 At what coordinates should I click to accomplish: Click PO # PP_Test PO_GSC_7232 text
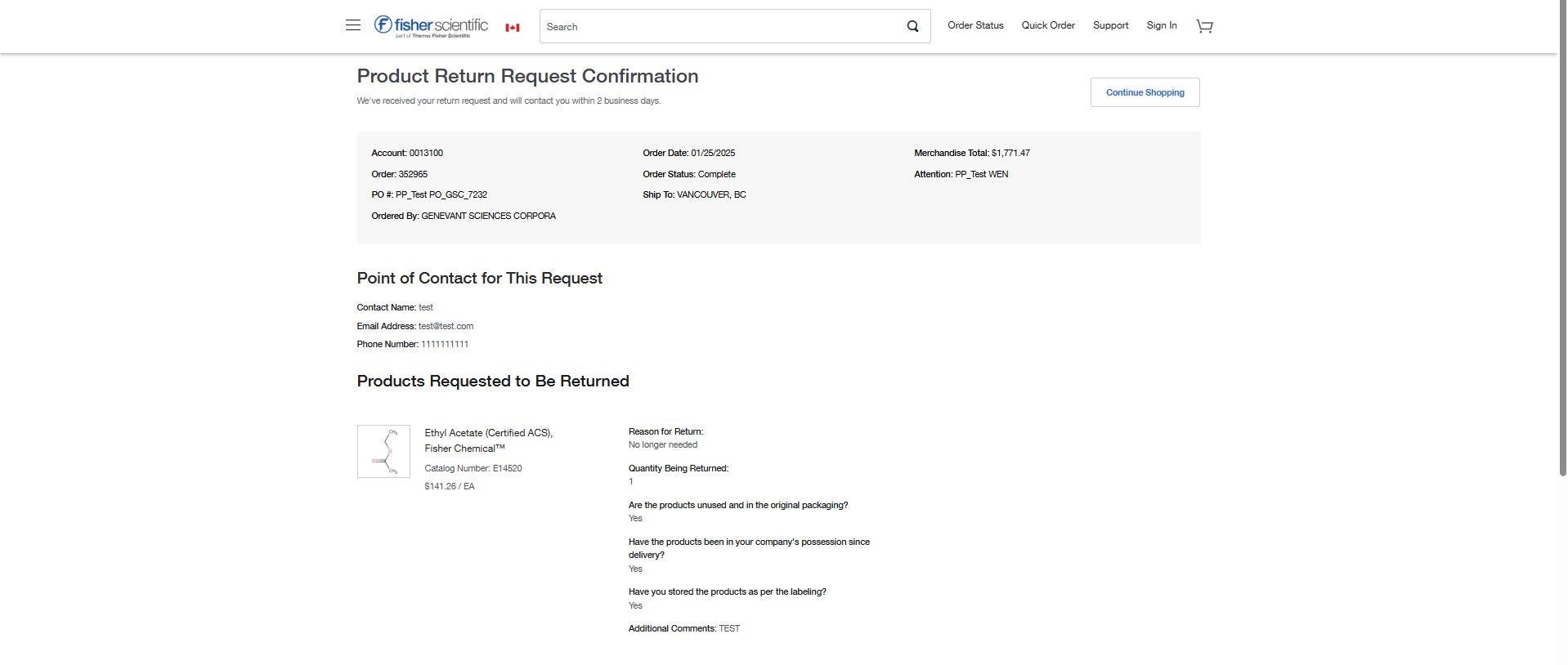[x=429, y=194]
